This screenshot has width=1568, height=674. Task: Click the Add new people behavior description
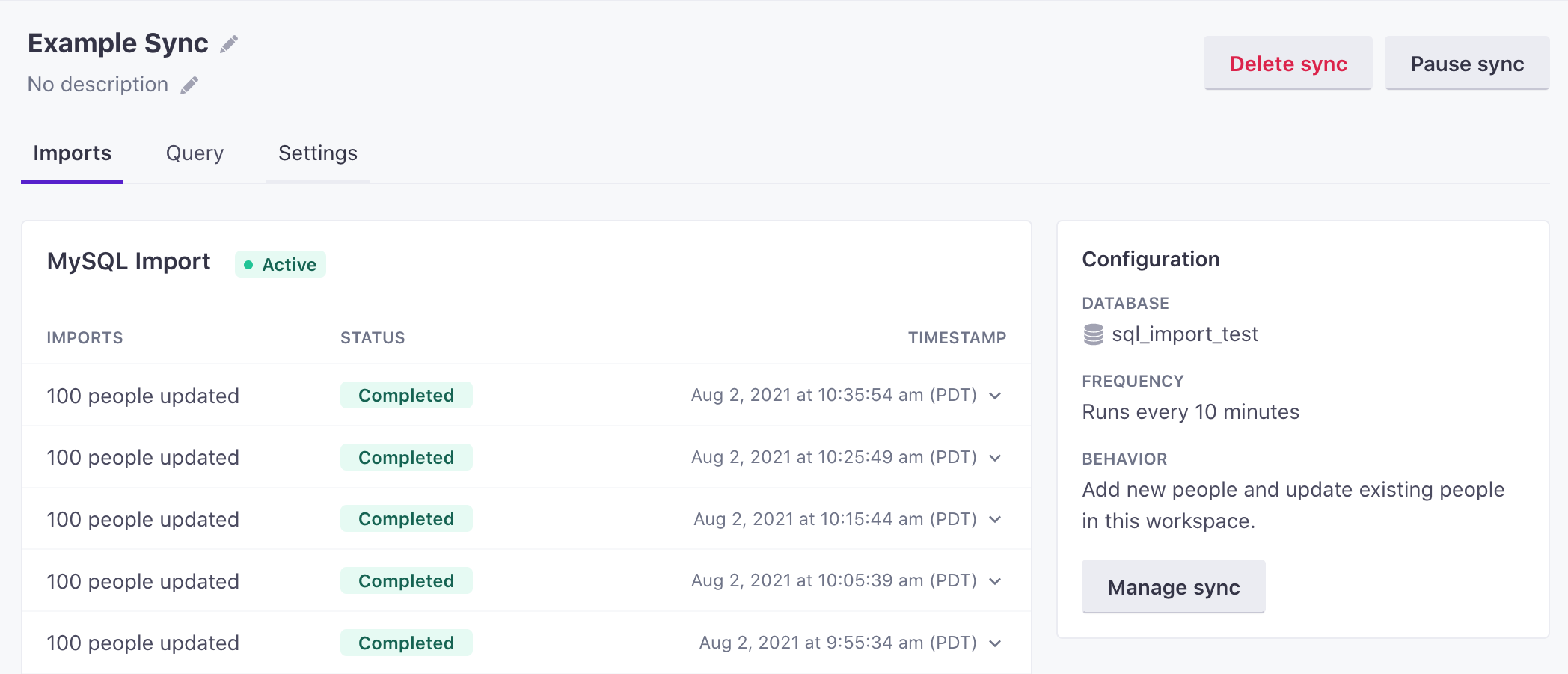[1293, 505]
